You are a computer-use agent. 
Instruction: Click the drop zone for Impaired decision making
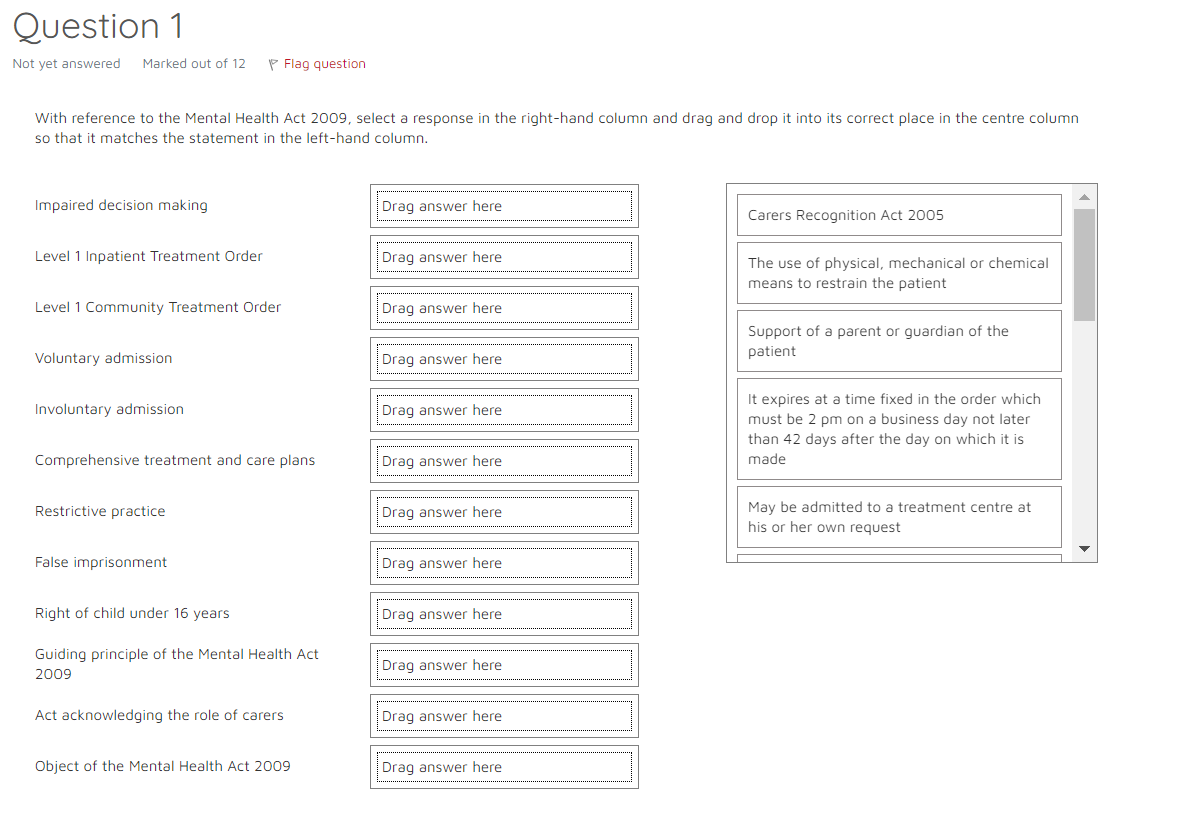click(x=504, y=206)
